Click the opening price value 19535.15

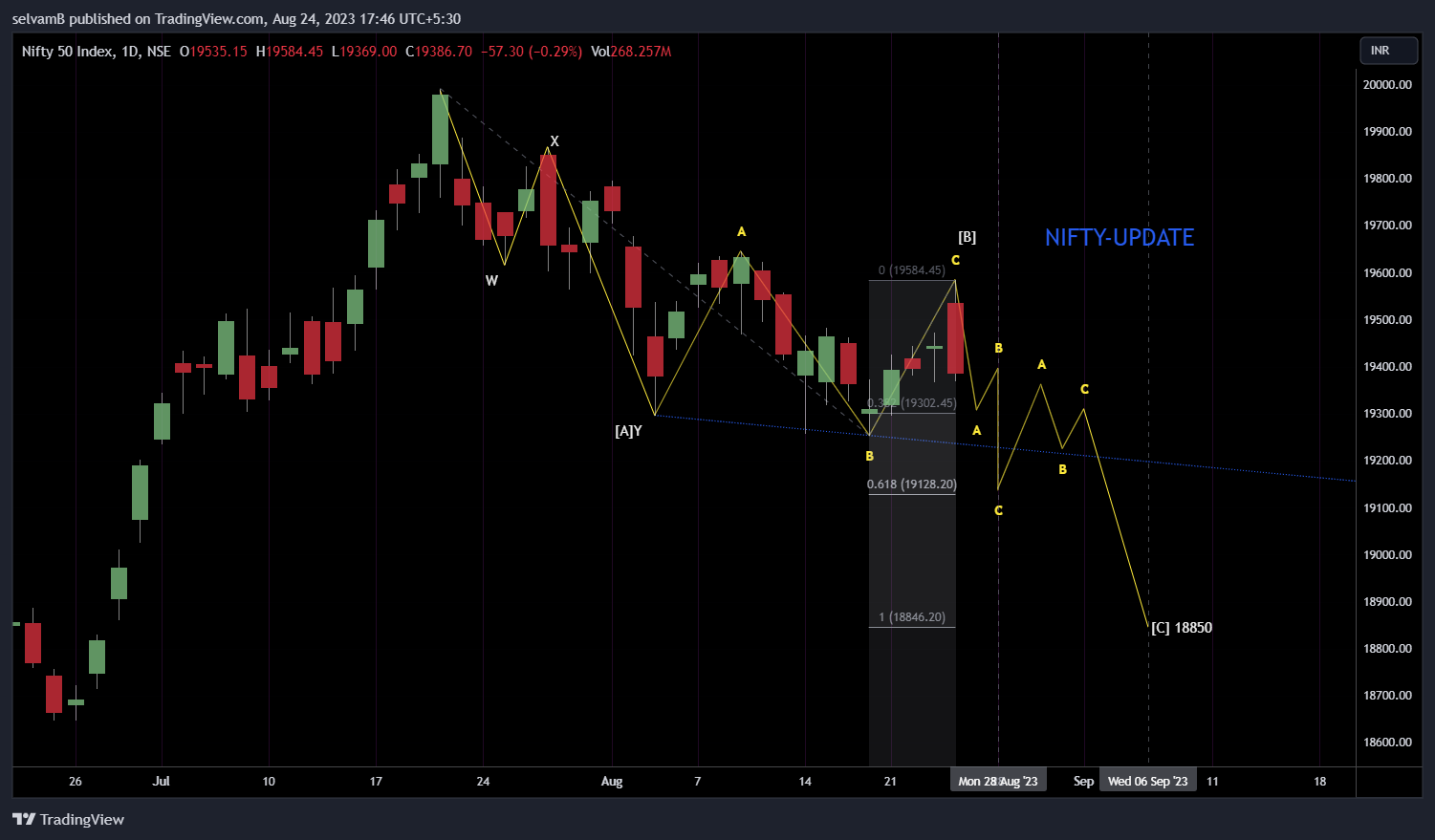[218, 52]
